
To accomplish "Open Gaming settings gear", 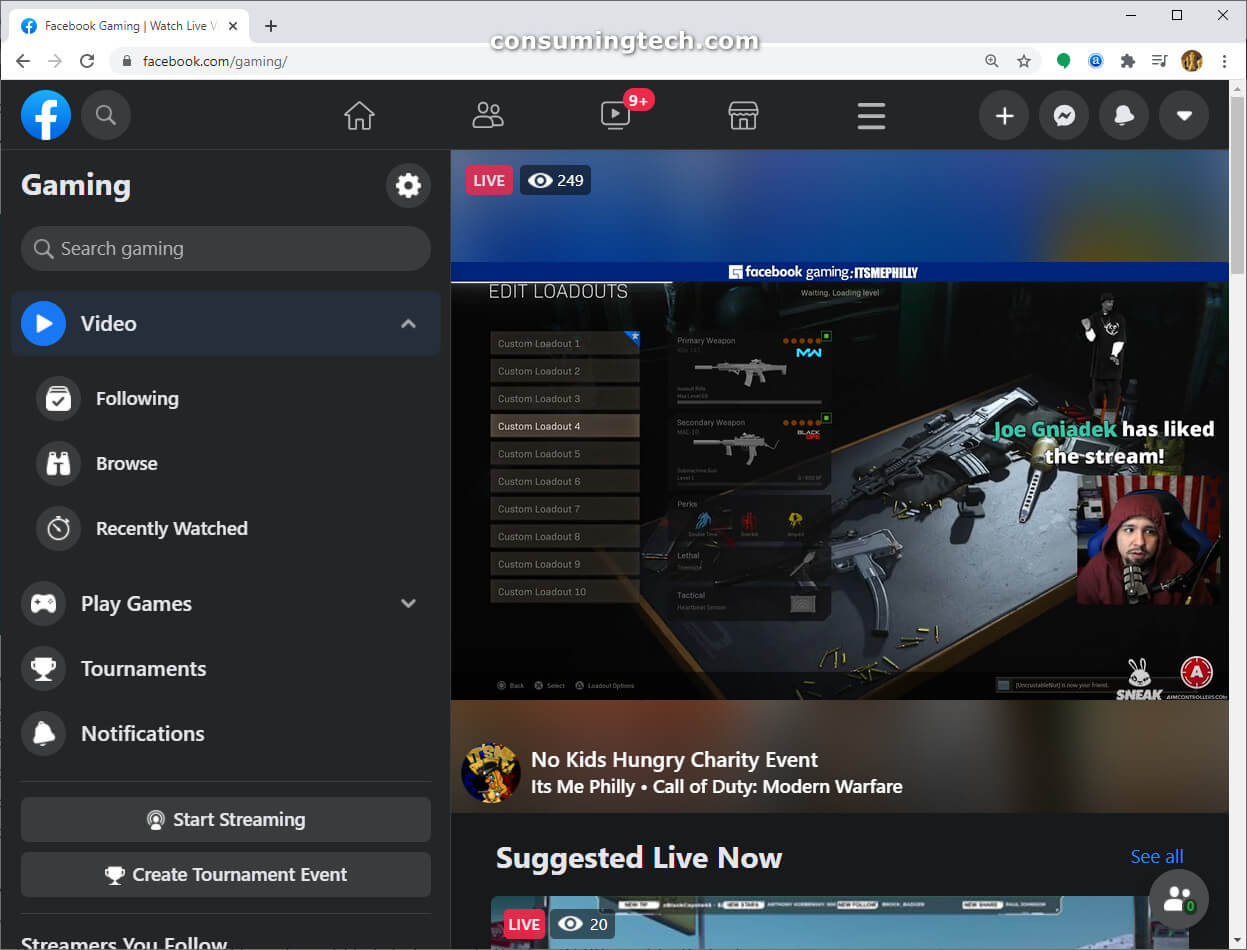I will [408, 185].
